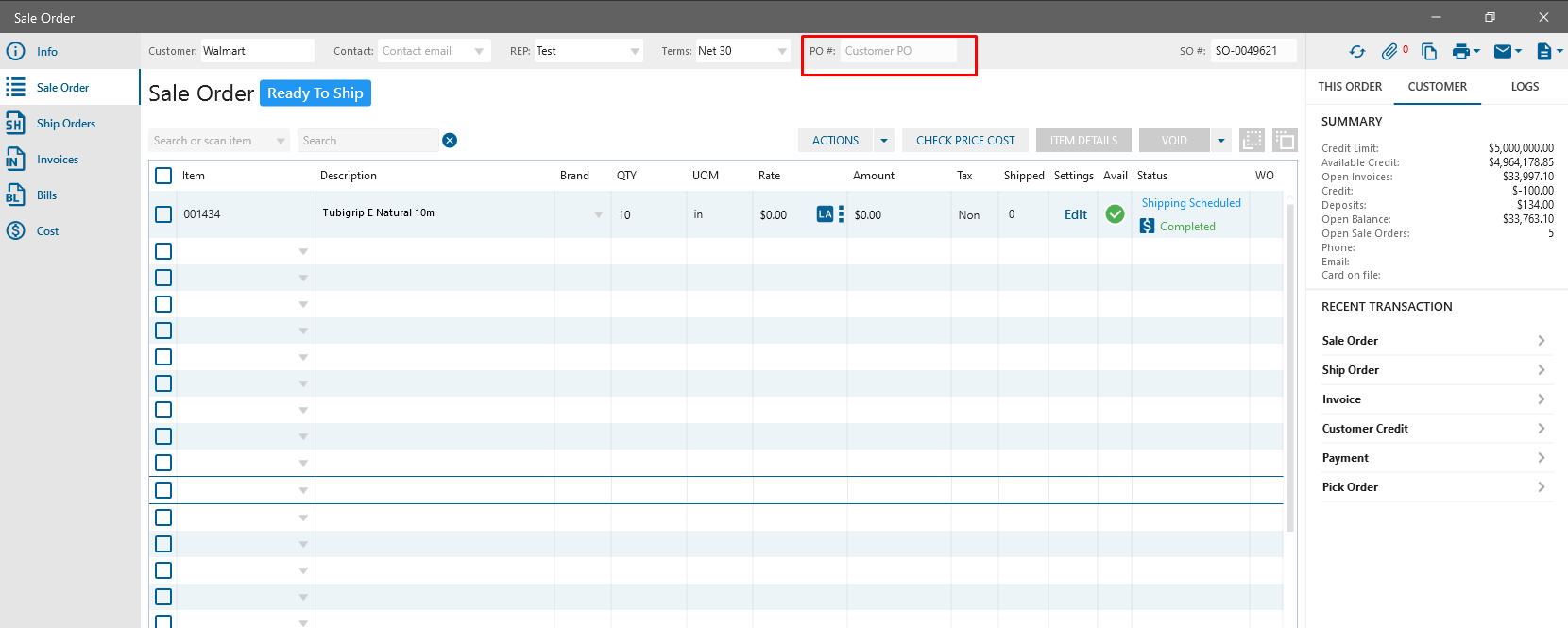
Task: Open the Terms dropdown showing Net 30
Action: 782,51
